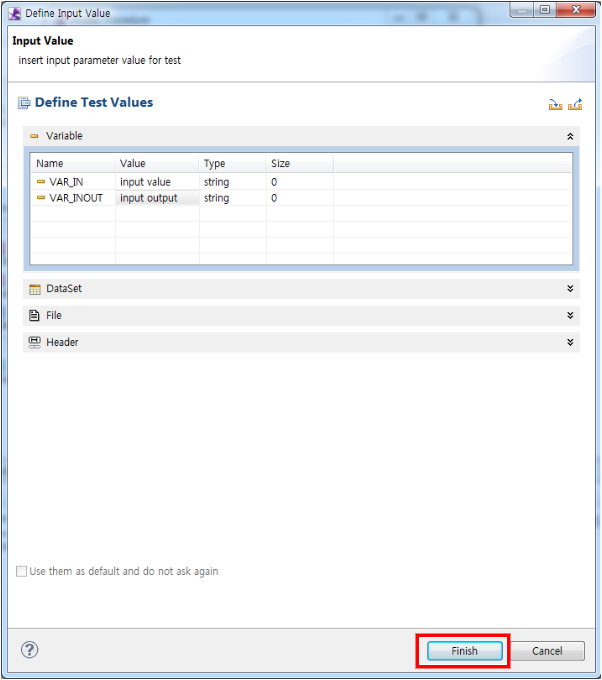Click the Variable section minus icon
This screenshot has height=680, width=602.
(x=34, y=136)
